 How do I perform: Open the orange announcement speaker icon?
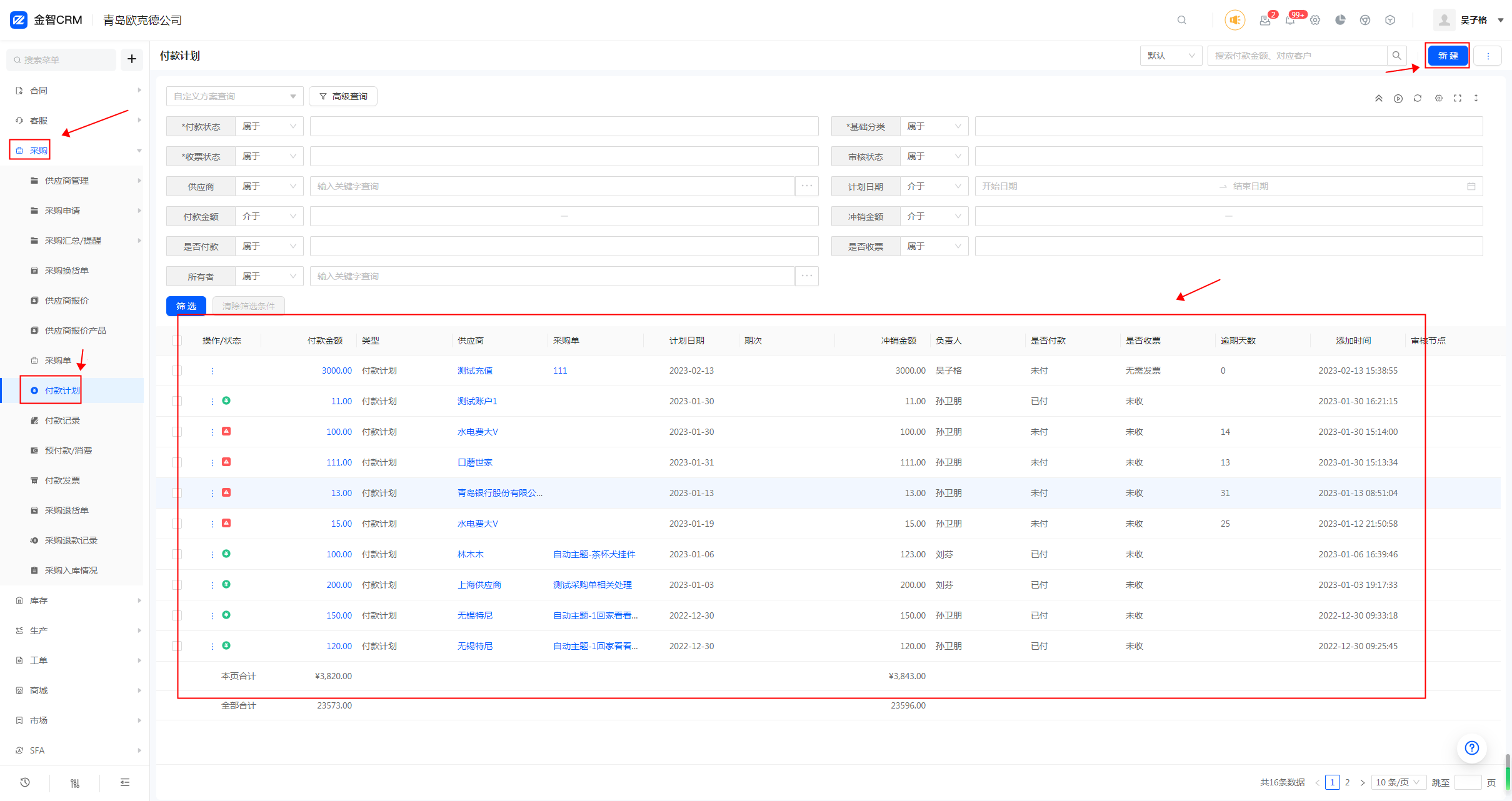[x=1234, y=20]
